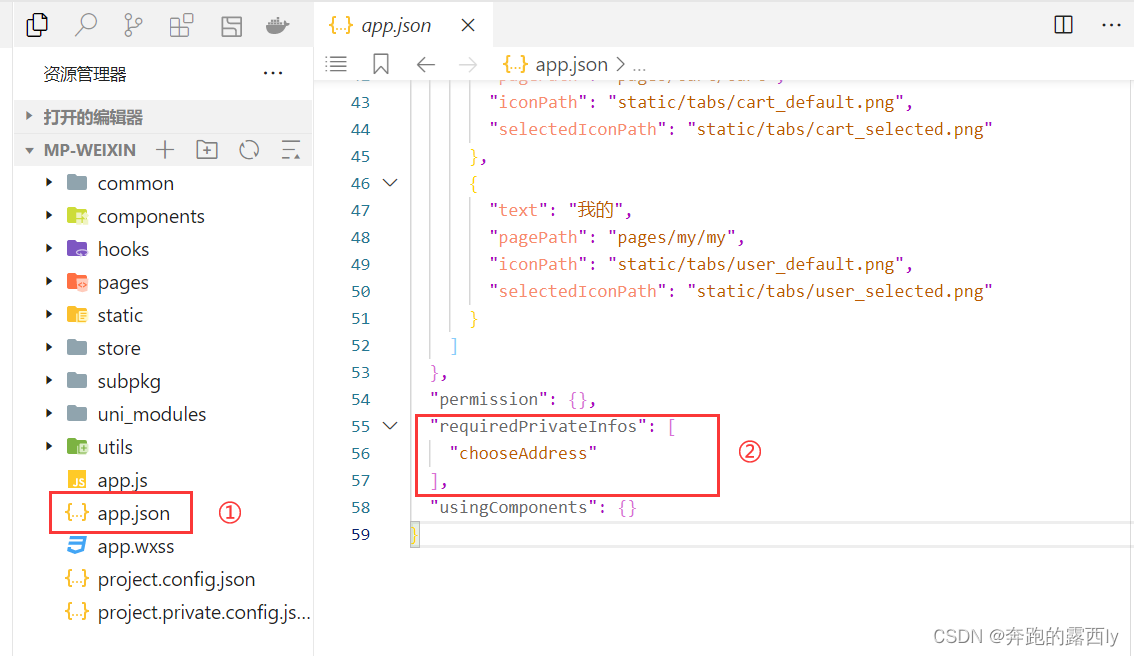Open the Extensions view
The height and width of the screenshot is (656, 1134).
(x=181, y=25)
